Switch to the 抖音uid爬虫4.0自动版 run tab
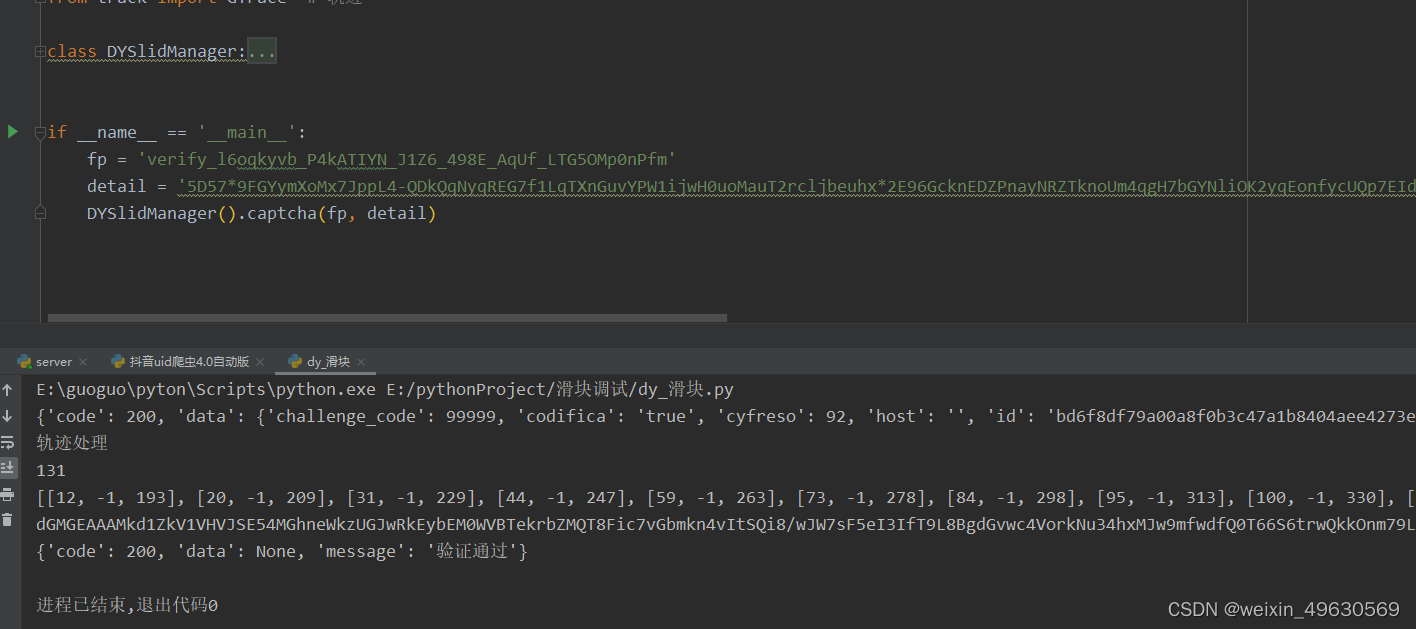 [x=189, y=362]
